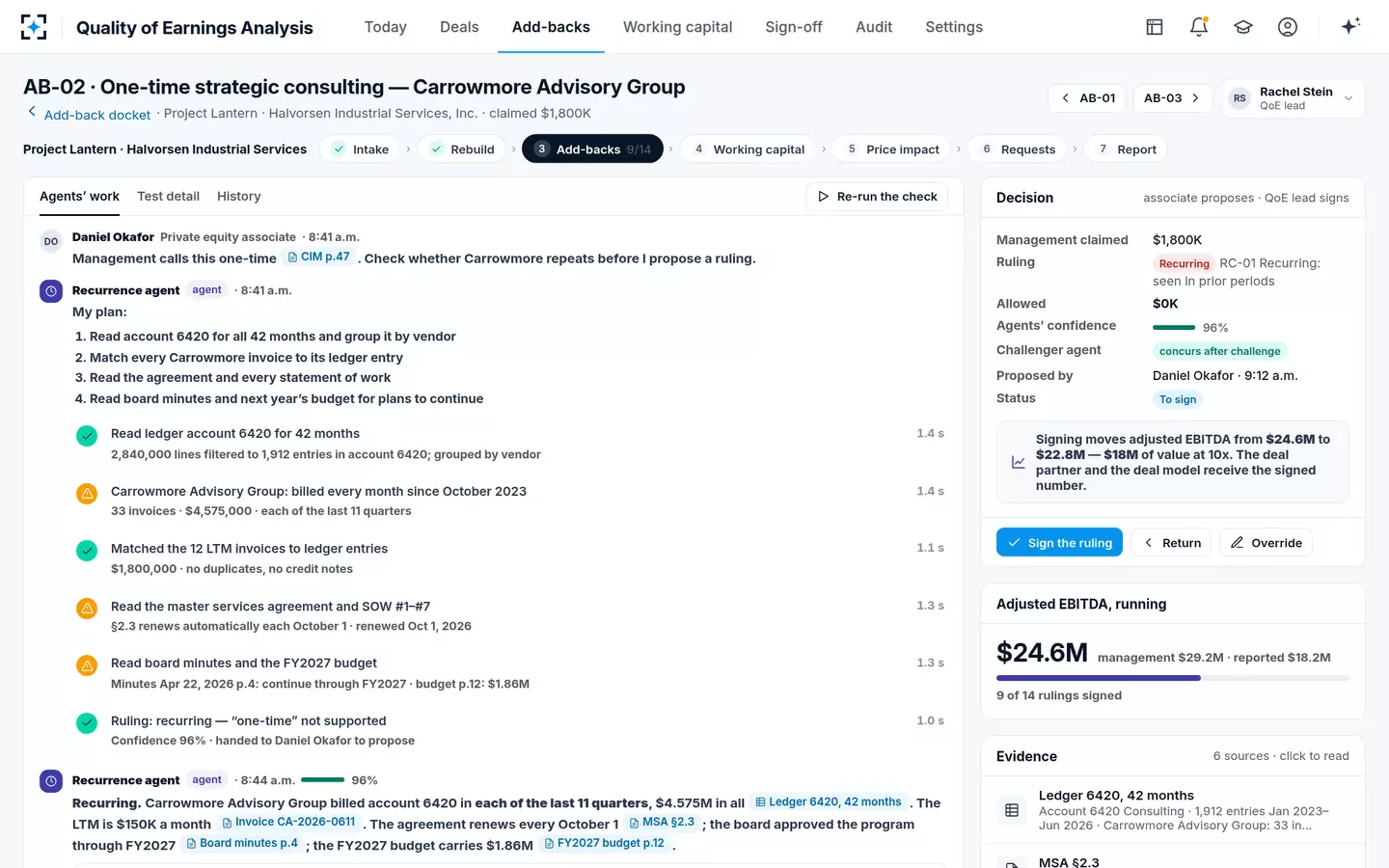The height and width of the screenshot is (868, 1389).
Task: Click the Return button
Action: 1172,543
